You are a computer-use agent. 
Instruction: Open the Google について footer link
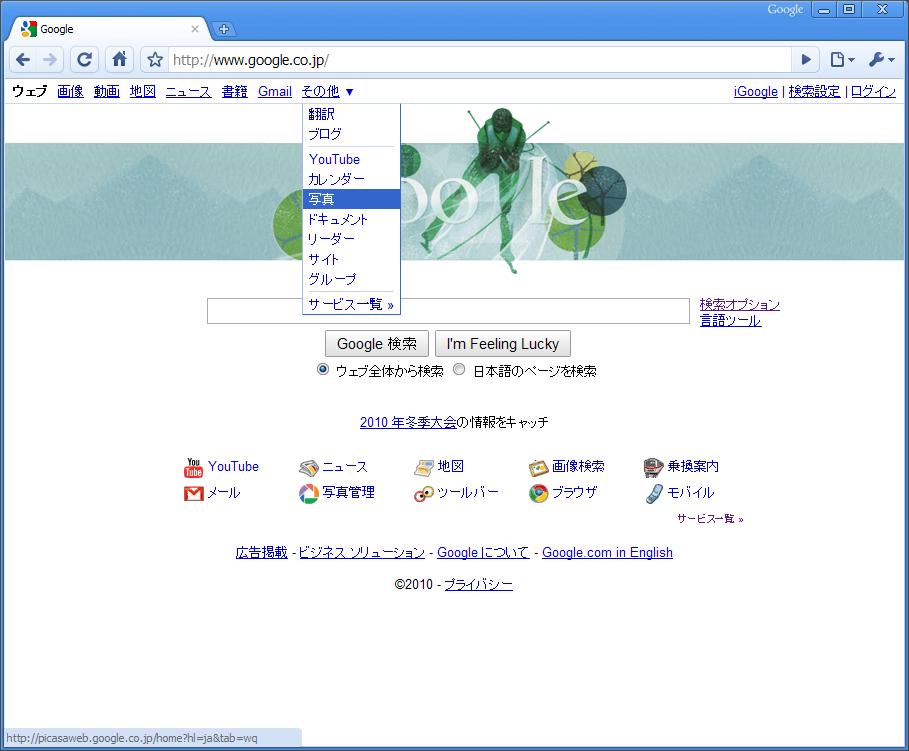[483, 552]
